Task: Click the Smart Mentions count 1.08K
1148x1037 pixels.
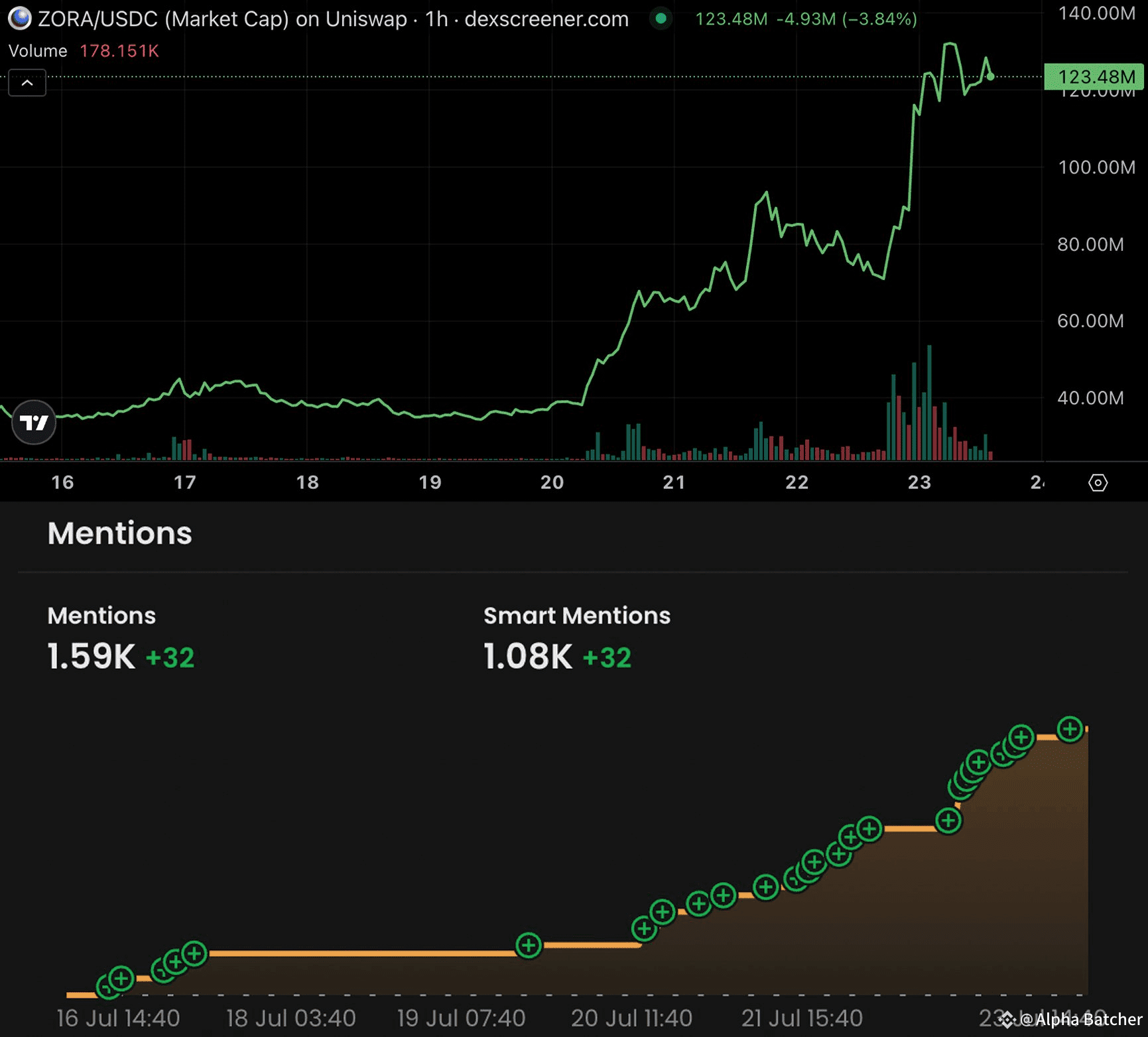Action: click(x=528, y=657)
